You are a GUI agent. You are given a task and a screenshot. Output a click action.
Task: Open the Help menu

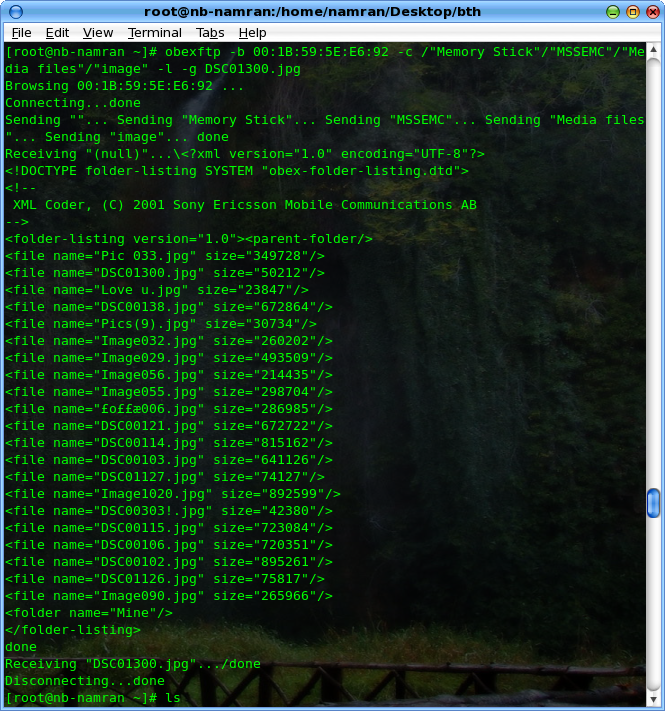[252, 33]
